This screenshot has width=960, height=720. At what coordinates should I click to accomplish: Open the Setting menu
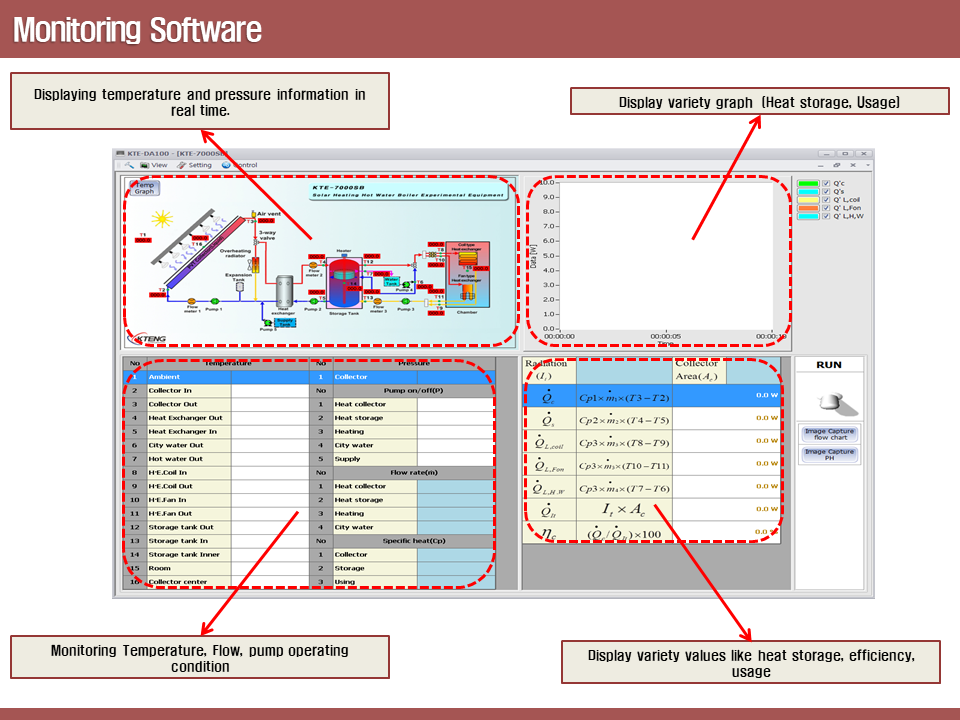tap(195, 165)
